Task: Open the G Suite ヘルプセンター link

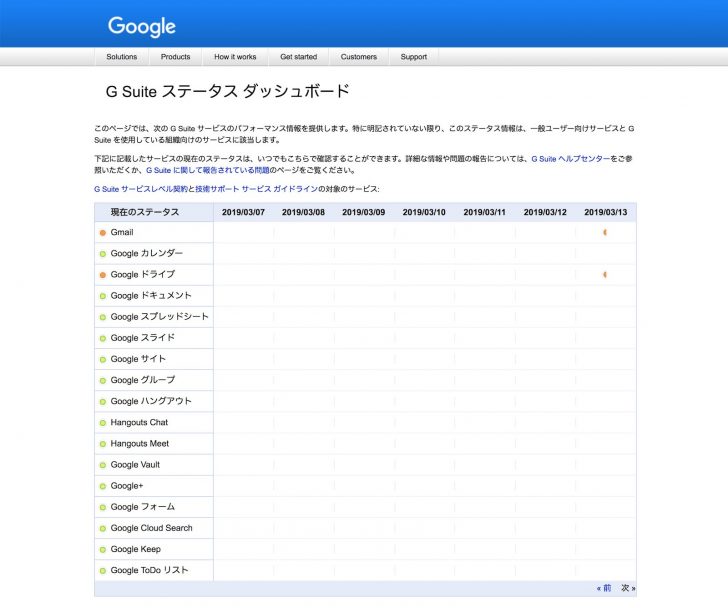Action: 571,159
